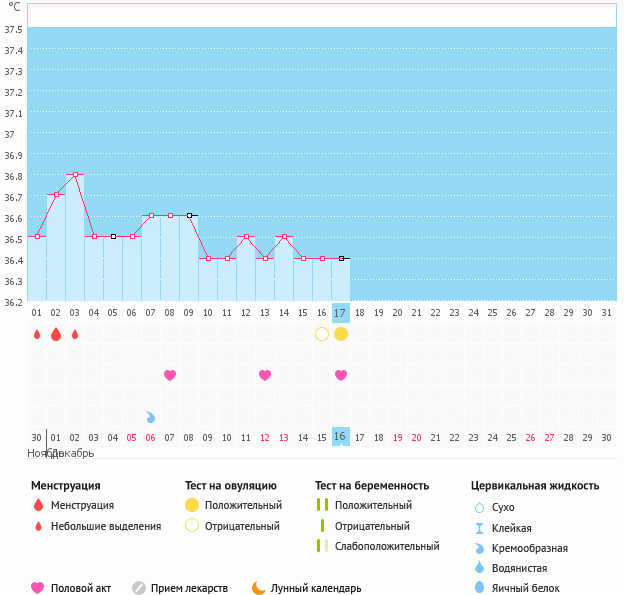Click the black temperature marker on day 09
Screen dimensions: 626x595
click(x=189, y=215)
